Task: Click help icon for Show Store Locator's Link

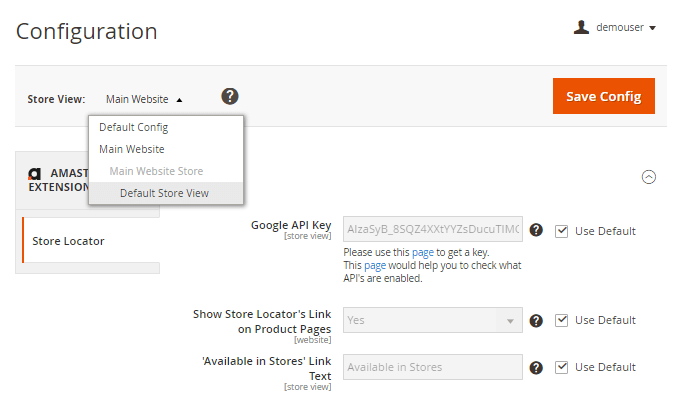Action: tap(536, 320)
